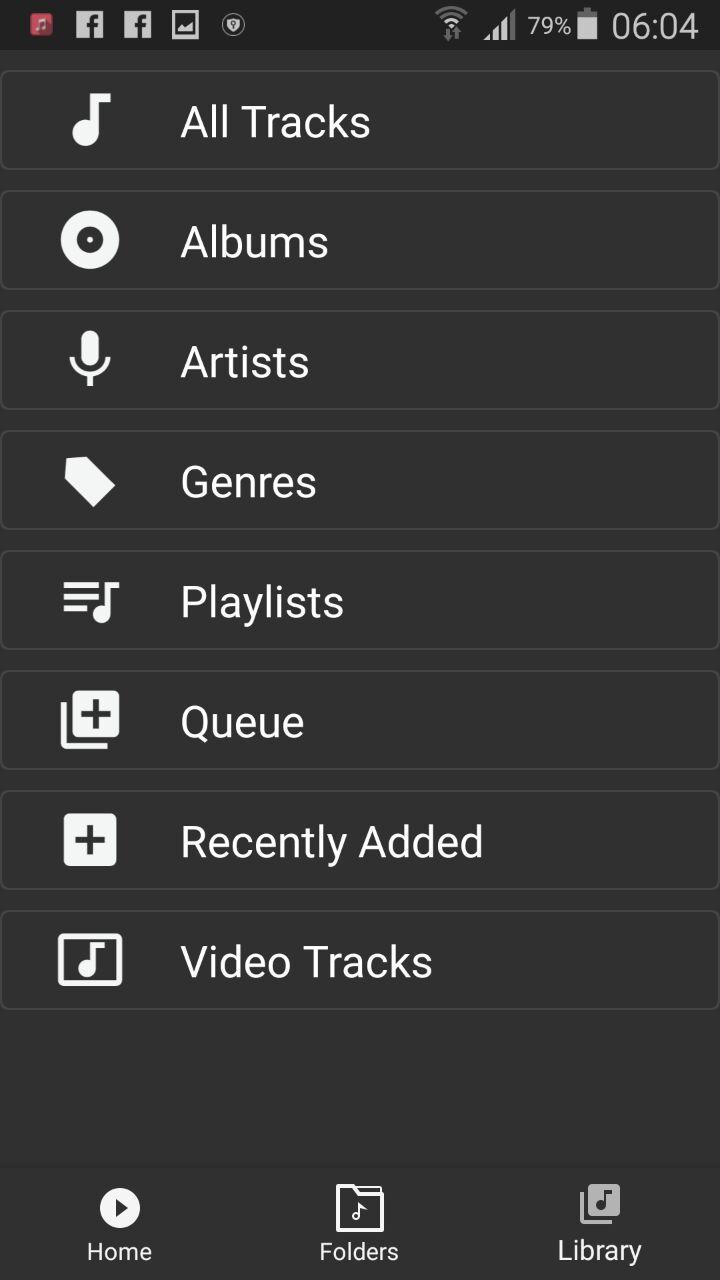Show Artists in the library
The image size is (720, 1280).
tap(244, 362)
